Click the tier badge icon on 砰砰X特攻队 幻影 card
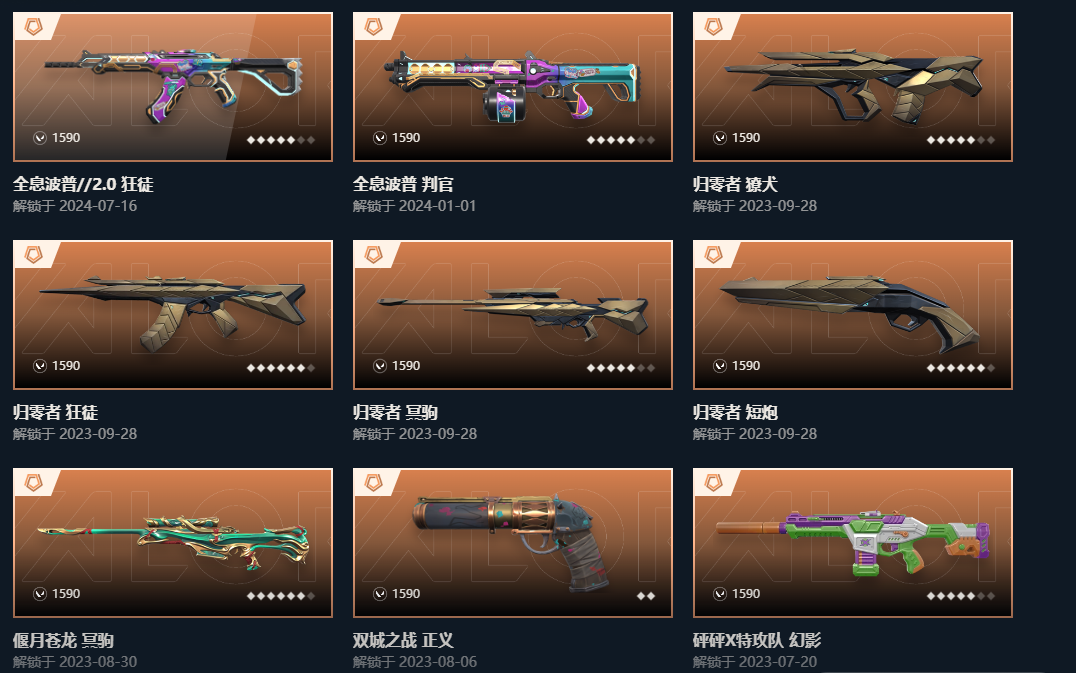Screen dimensions: 1076x673 pyautogui.click(x=714, y=483)
